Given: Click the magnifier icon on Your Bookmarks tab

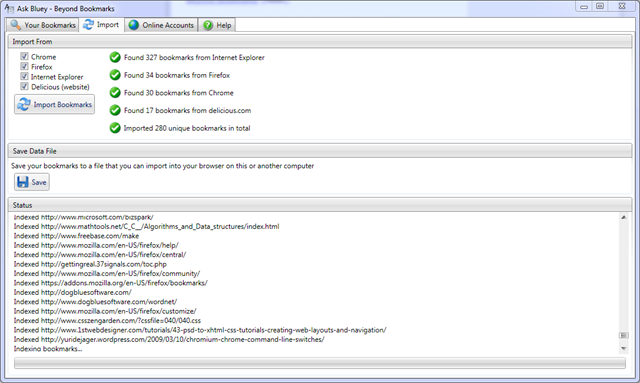Looking at the screenshot, I should pyautogui.click(x=16, y=25).
